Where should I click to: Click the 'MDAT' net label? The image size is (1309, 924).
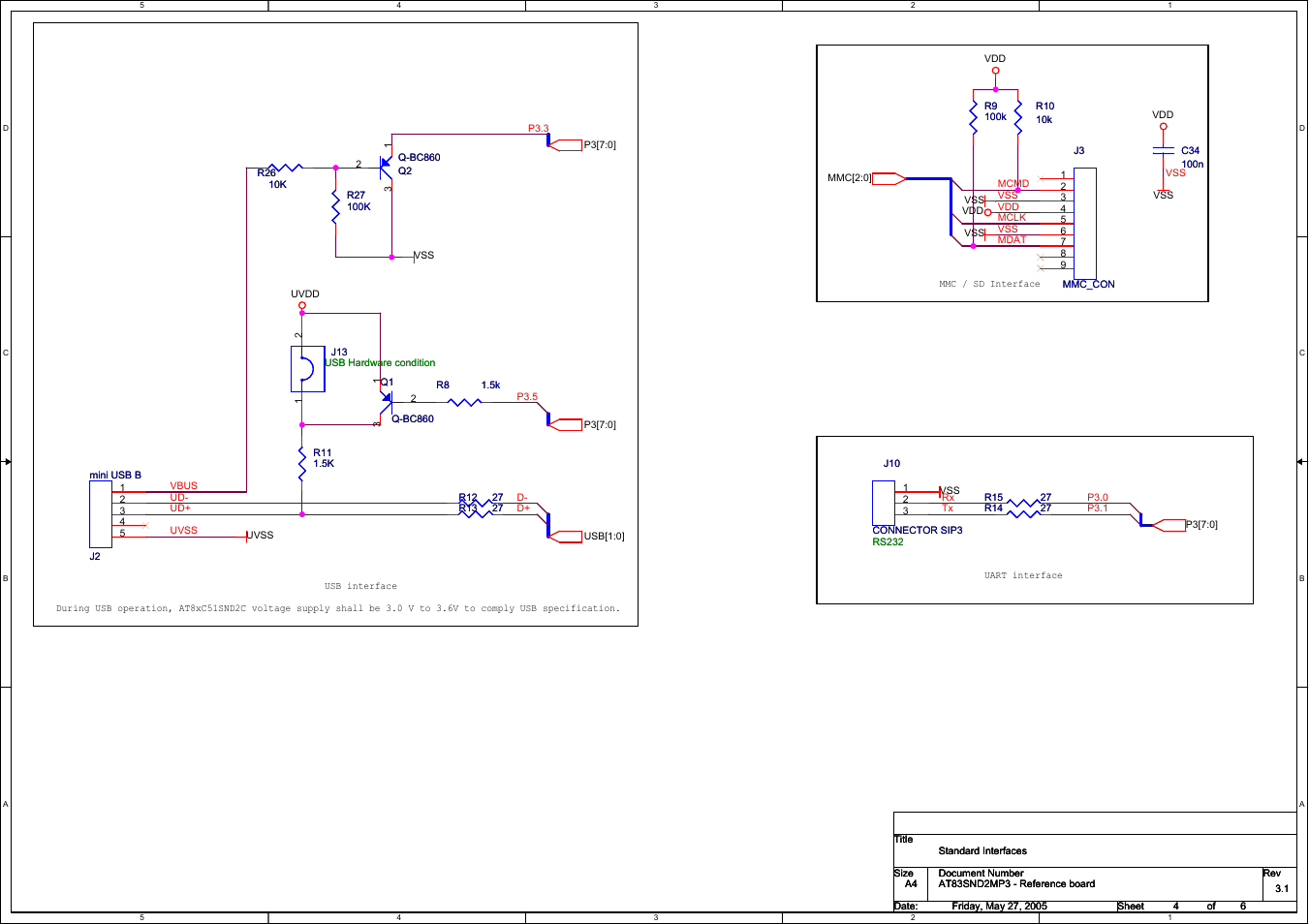[1012, 240]
